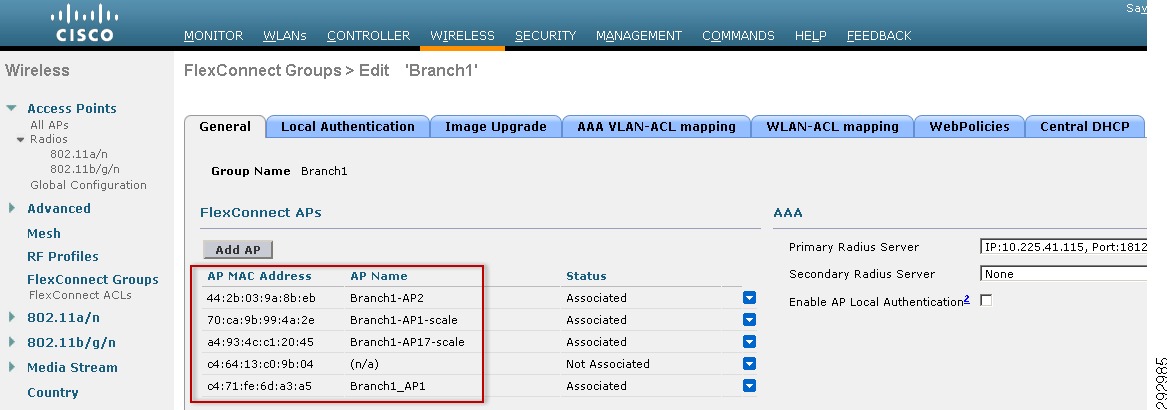Collapse the Access Points tree section
Image resolution: width=1167 pixels, height=410 pixels.
[11, 108]
